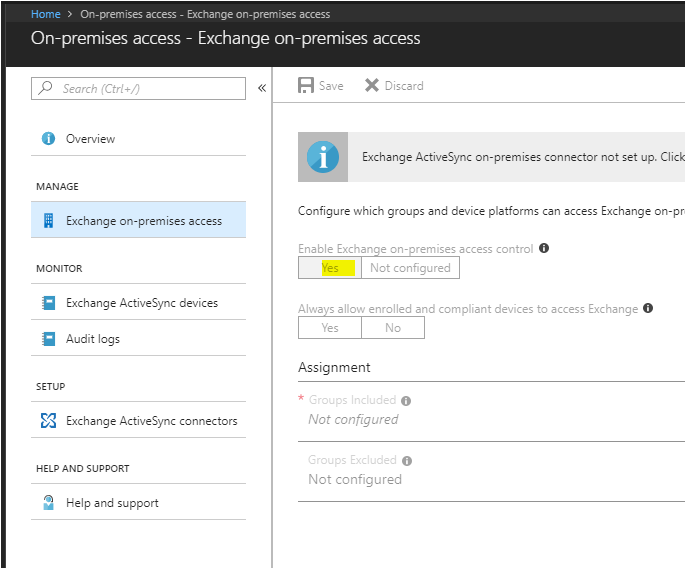
Task: Set Enable Exchange access control to Yes
Action: point(330,267)
